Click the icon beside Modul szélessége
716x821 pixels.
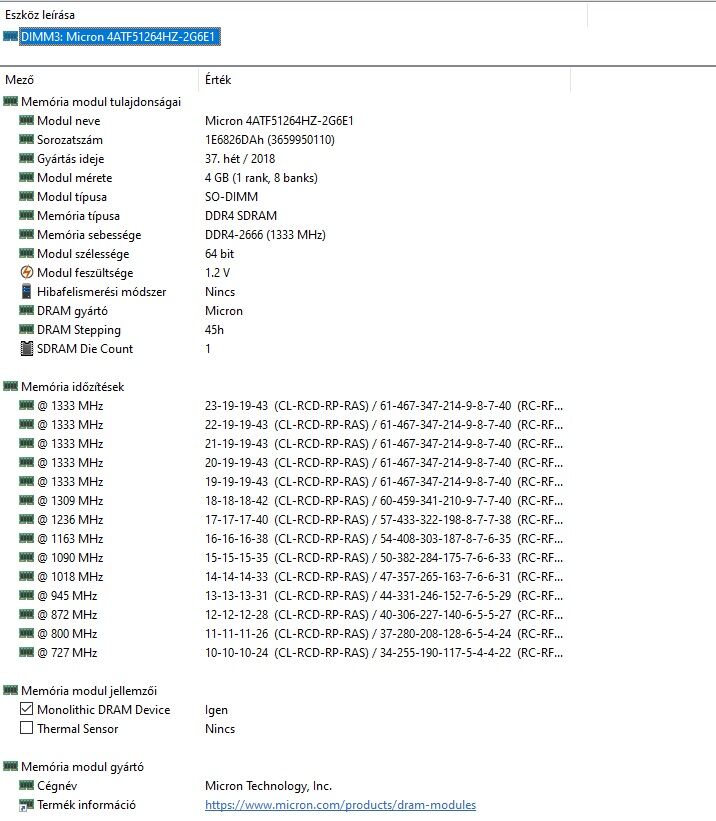tap(27, 253)
